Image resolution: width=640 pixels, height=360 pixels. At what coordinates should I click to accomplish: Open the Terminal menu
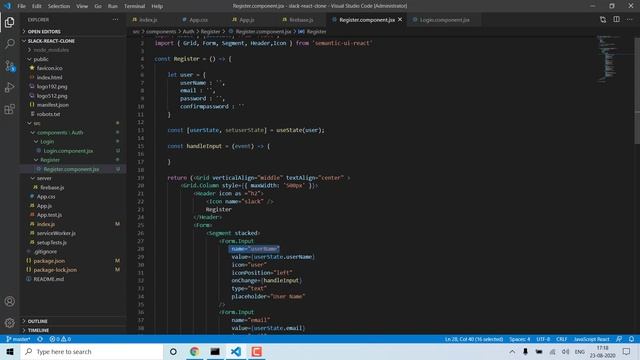coord(134,6)
